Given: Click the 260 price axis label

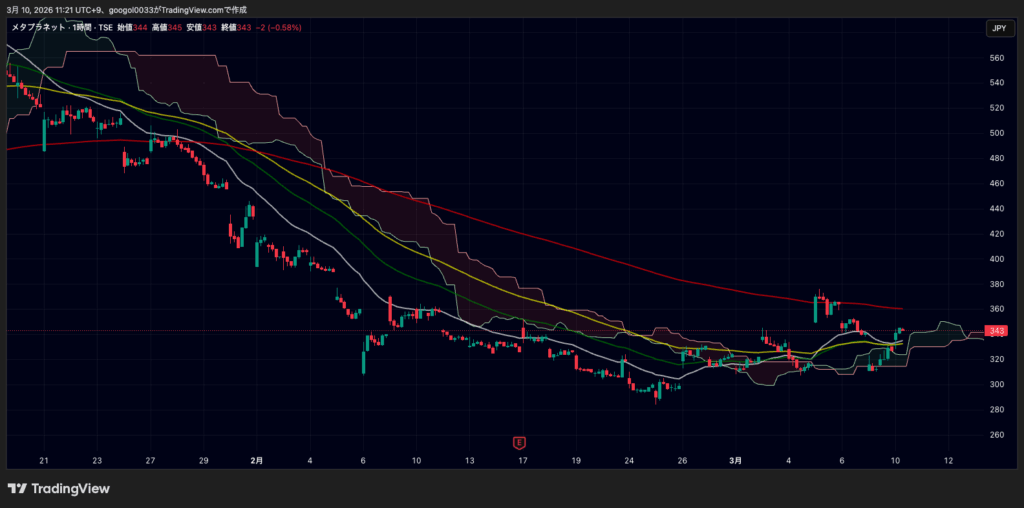Looking at the screenshot, I should click(x=996, y=435).
